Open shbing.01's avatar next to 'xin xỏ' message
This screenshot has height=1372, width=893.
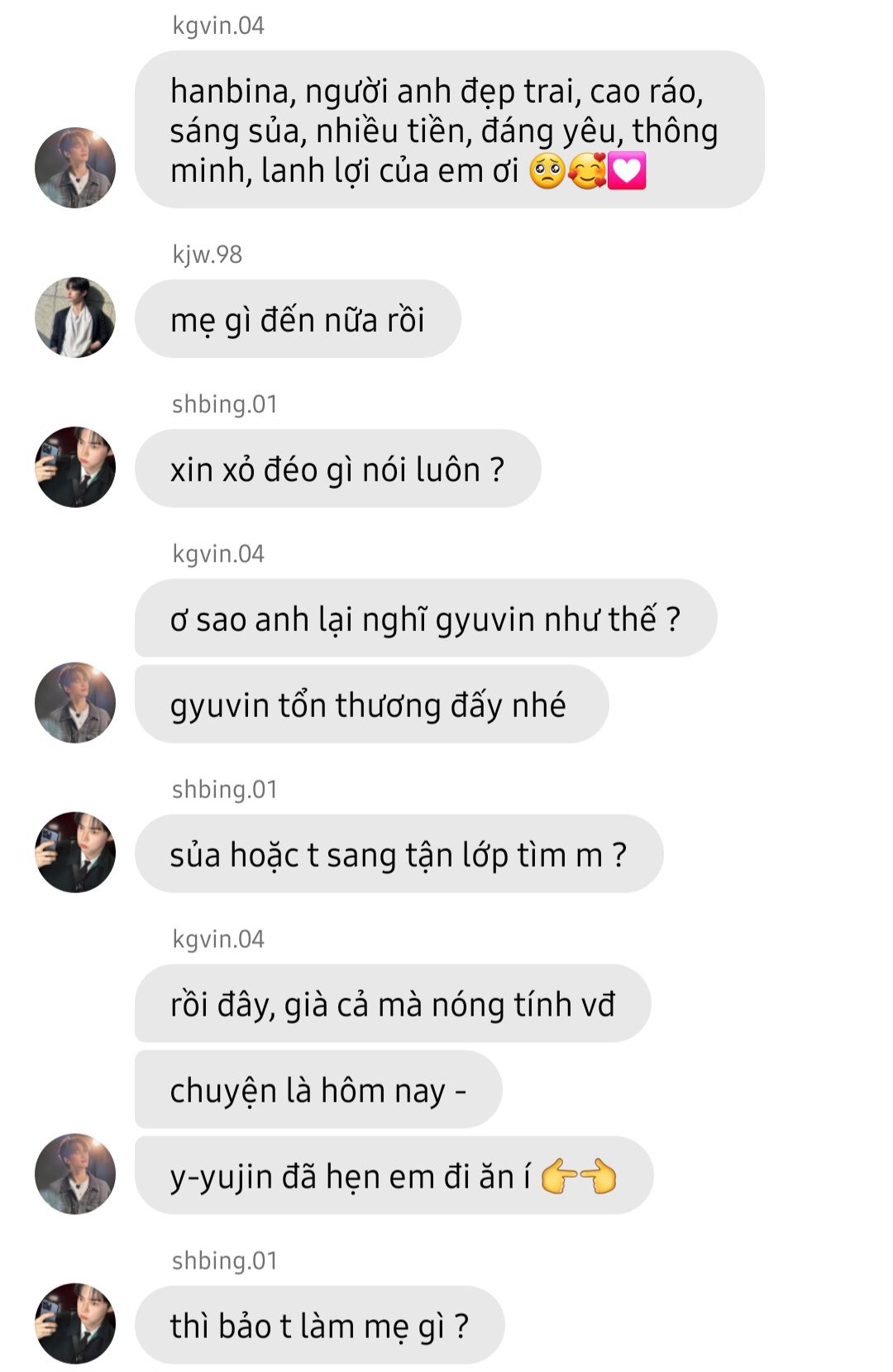pyautogui.click(x=75, y=467)
